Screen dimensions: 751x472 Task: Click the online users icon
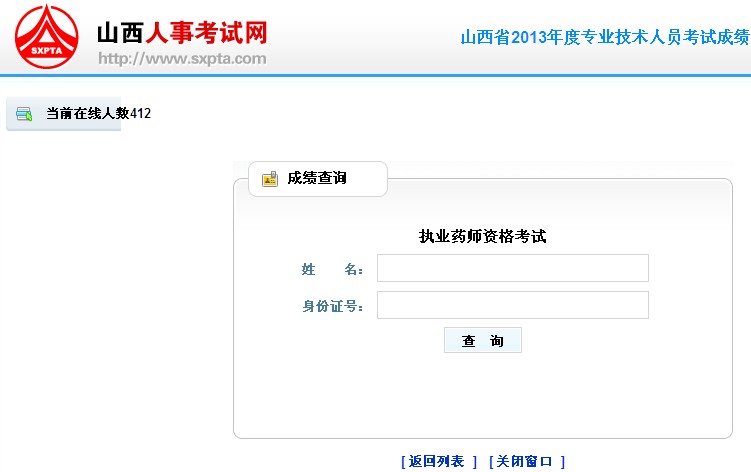[x=24, y=114]
